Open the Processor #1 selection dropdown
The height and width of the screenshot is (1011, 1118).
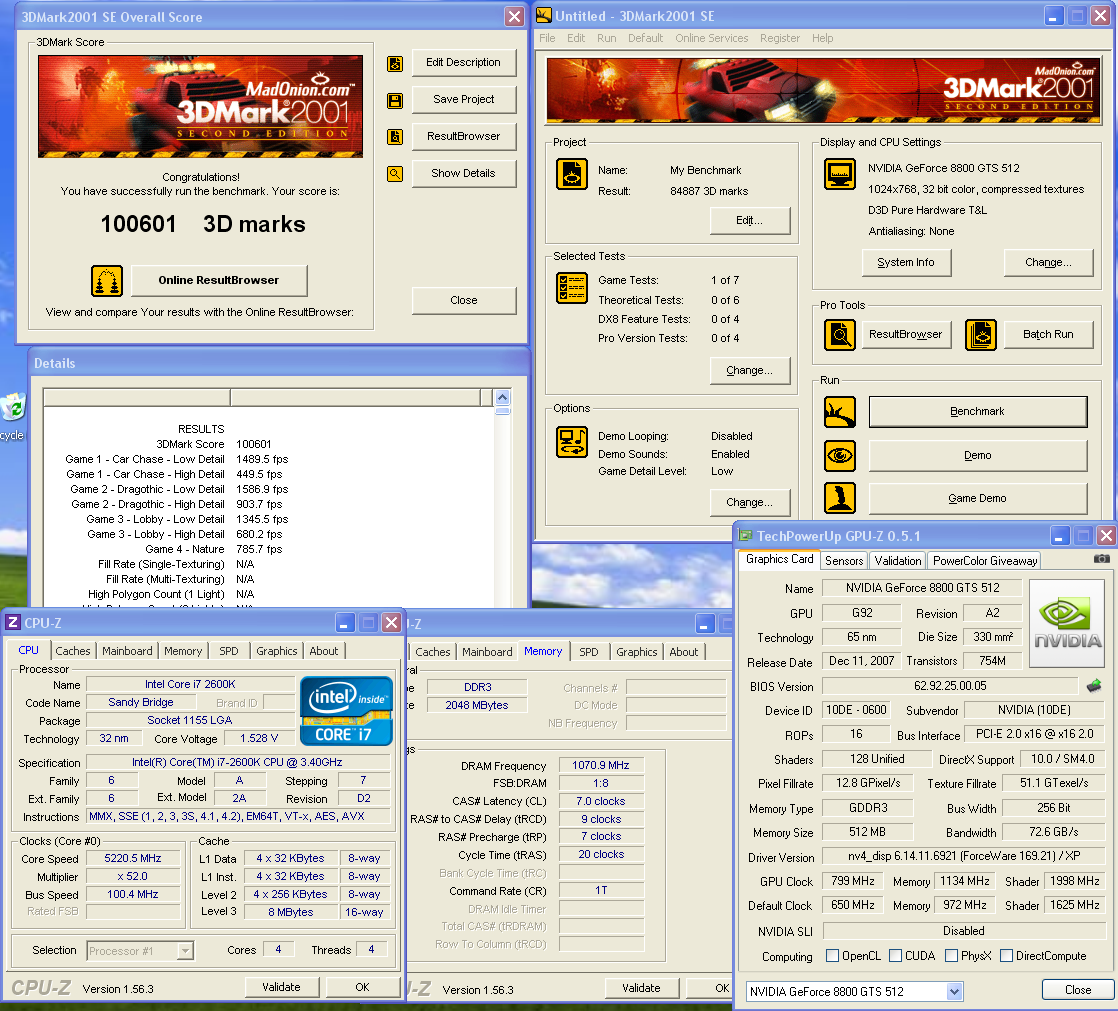point(185,950)
